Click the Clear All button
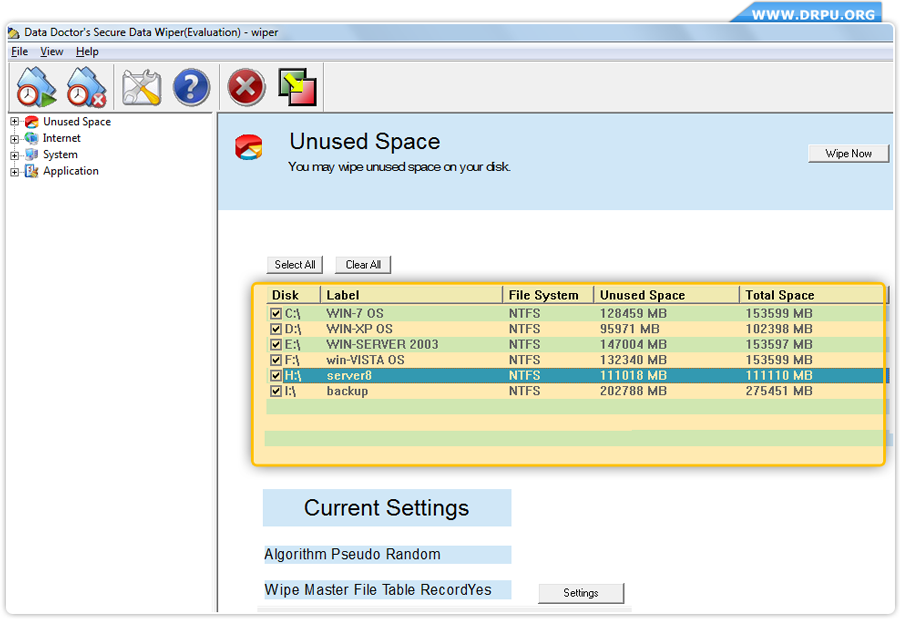Viewport: 900px width, 619px height. click(363, 265)
